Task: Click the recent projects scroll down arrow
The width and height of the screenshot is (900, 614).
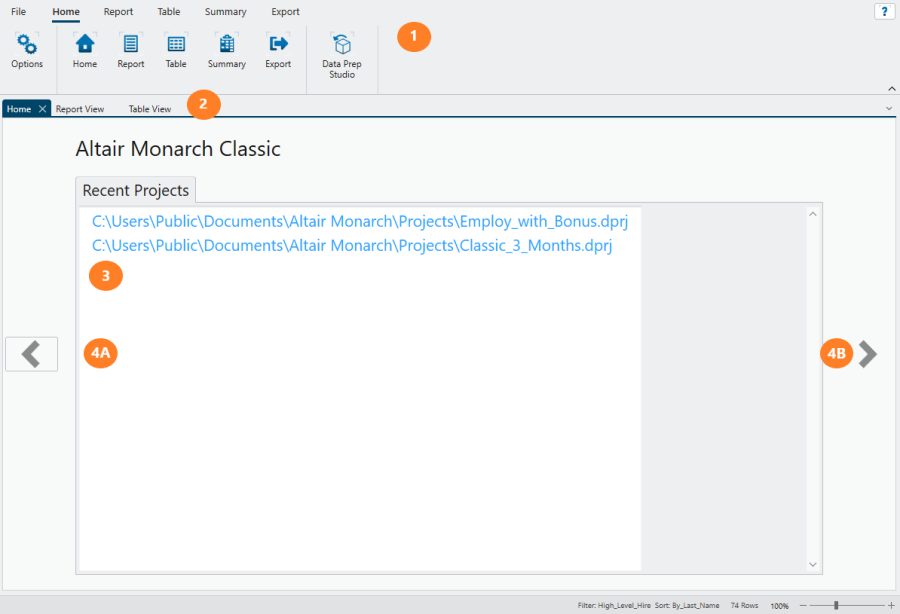Action: 813,565
